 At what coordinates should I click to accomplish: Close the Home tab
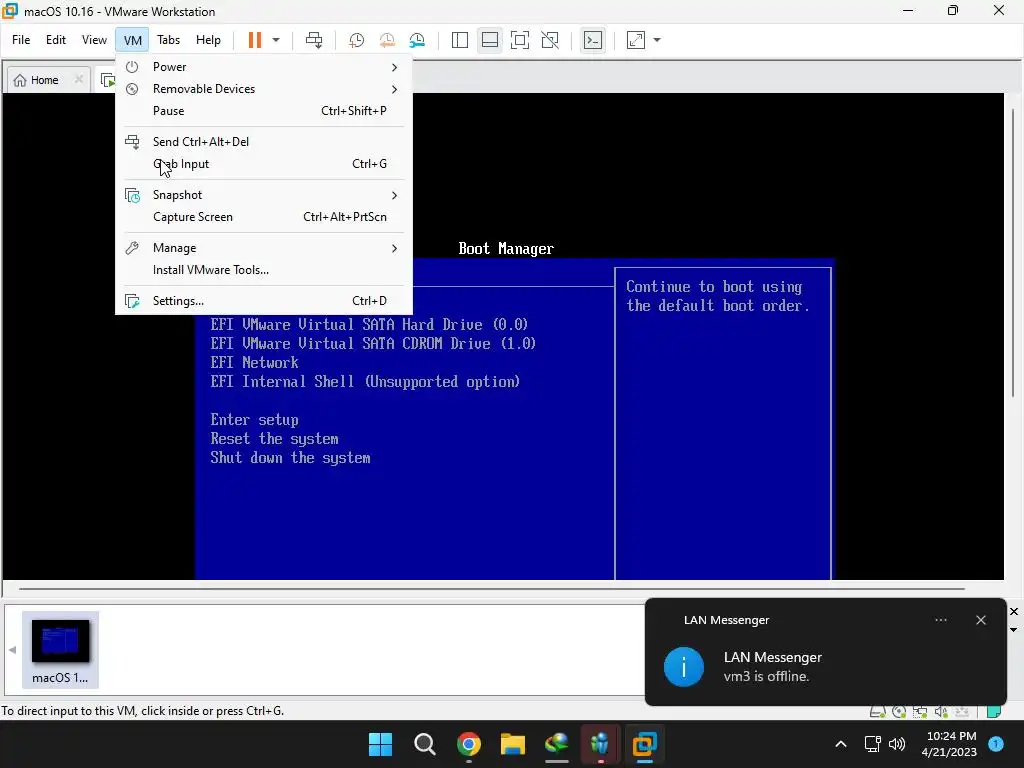click(x=78, y=79)
